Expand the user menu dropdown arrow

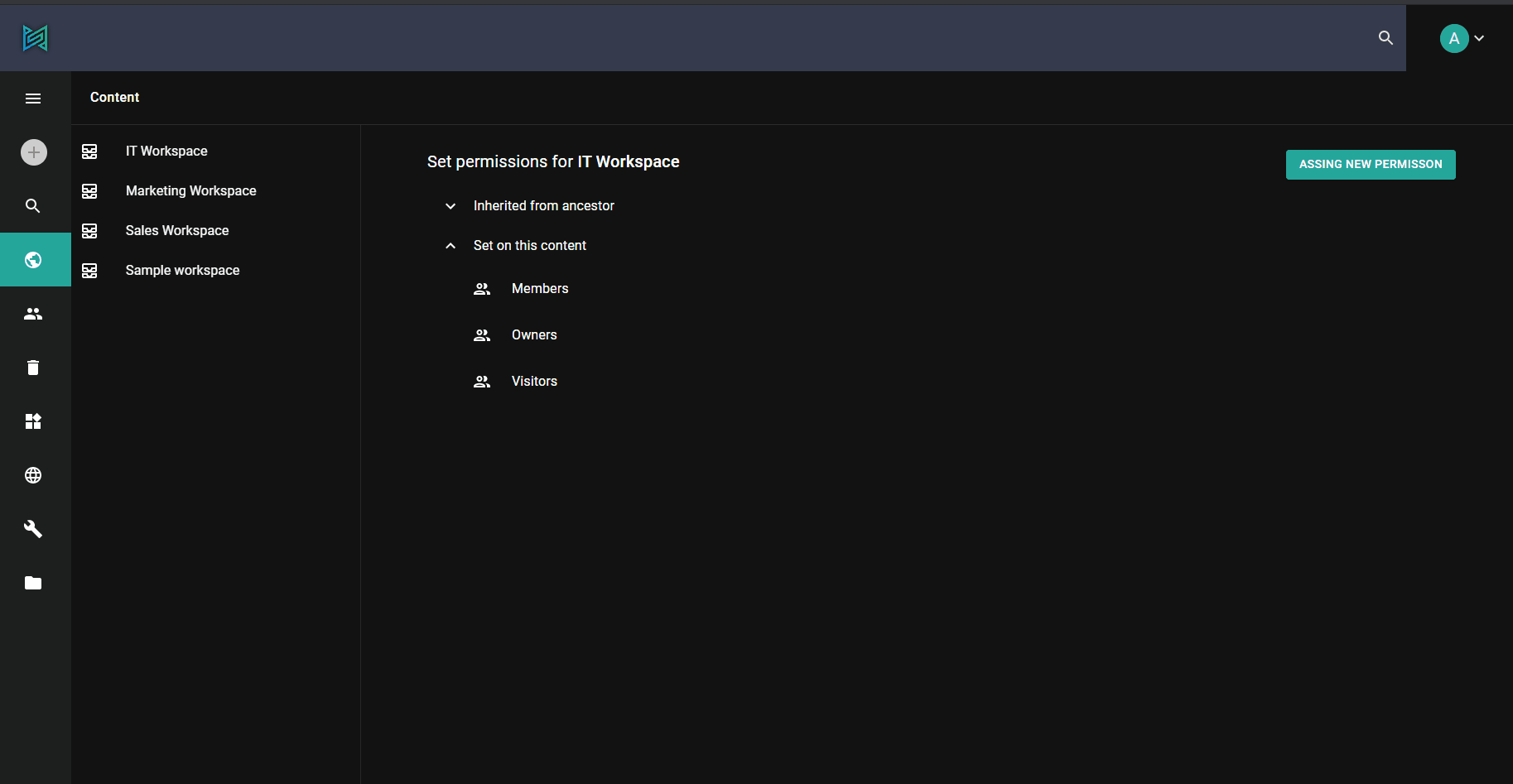click(x=1479, y=38)
